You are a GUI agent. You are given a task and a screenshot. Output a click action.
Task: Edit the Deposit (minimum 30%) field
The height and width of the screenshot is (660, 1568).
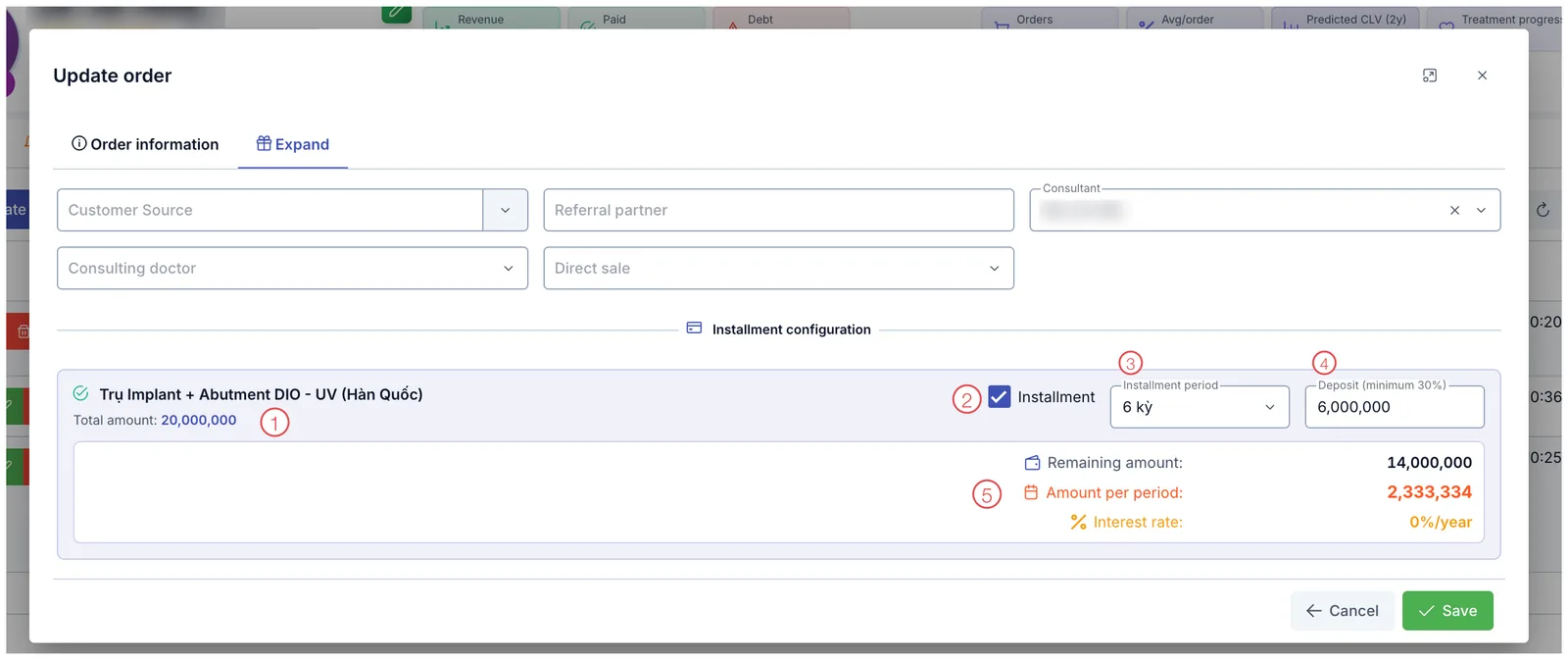coord(1395,406)
